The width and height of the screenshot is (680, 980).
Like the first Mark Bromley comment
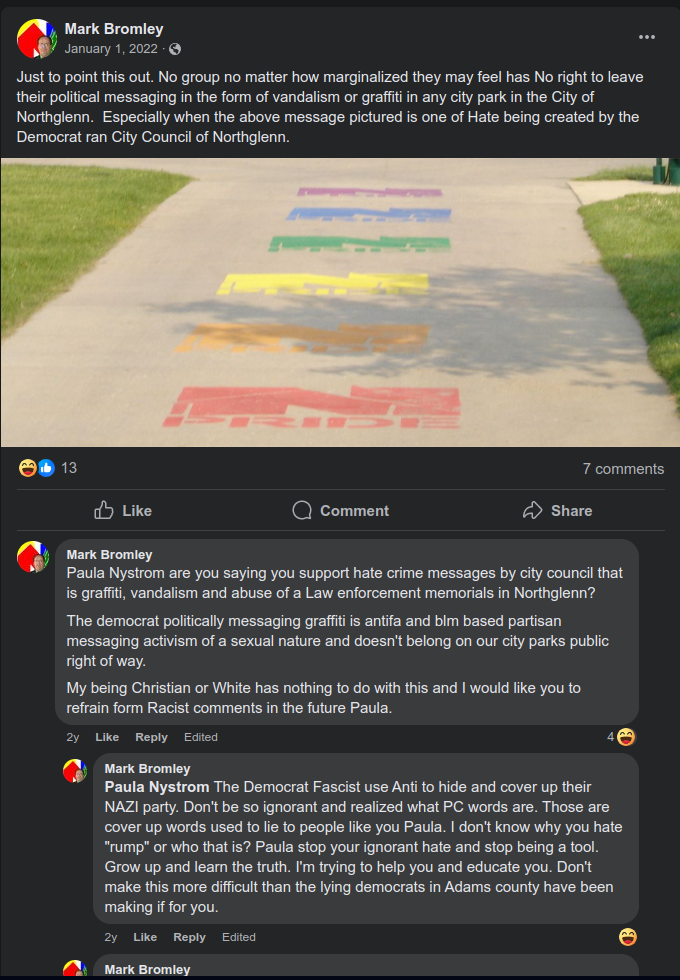[107, 737]
